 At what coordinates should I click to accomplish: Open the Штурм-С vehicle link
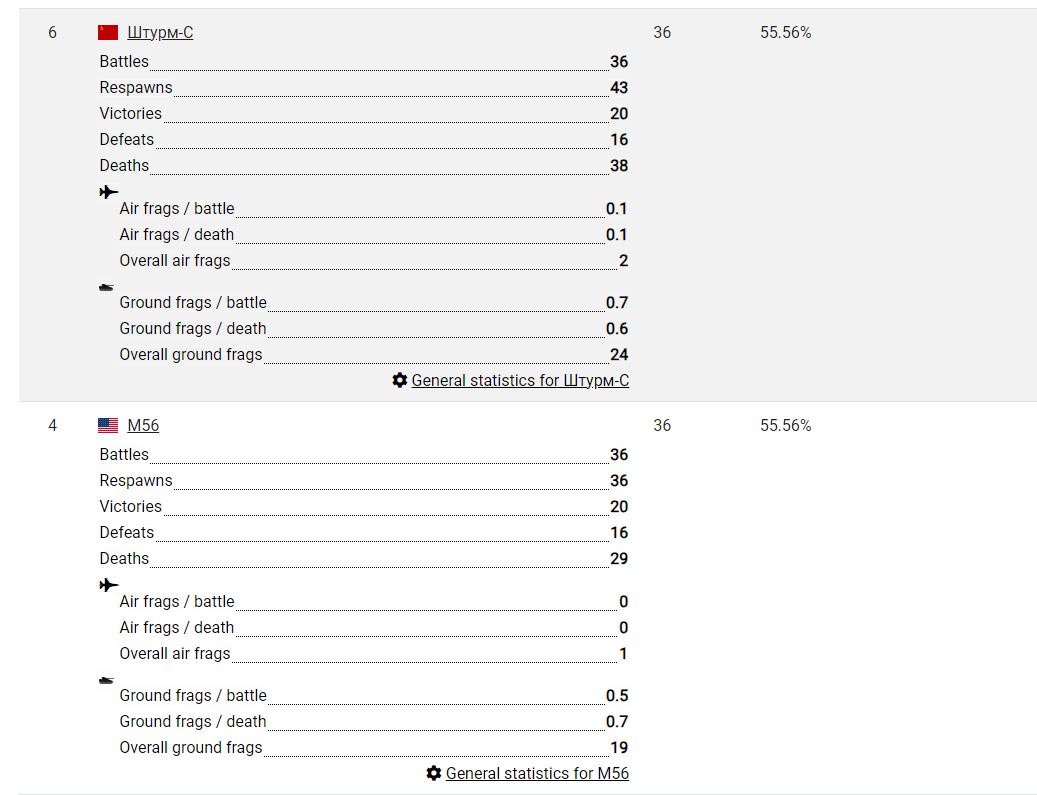pyautogui.click(x=160, y=32)
